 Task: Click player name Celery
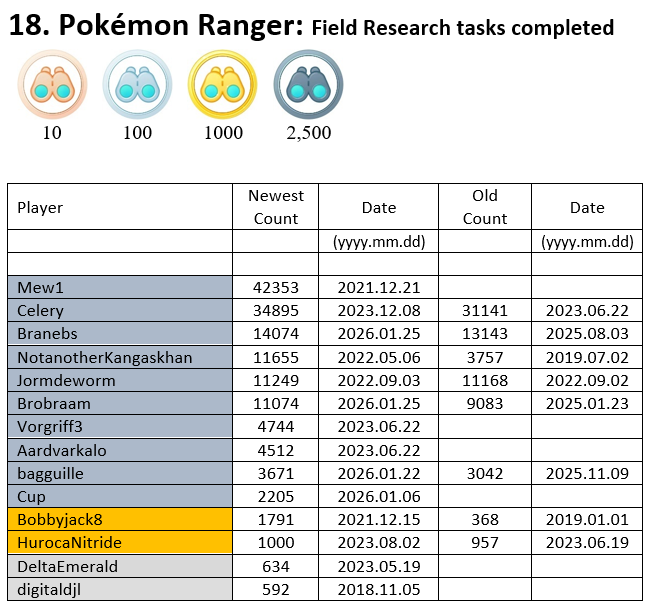41,311
